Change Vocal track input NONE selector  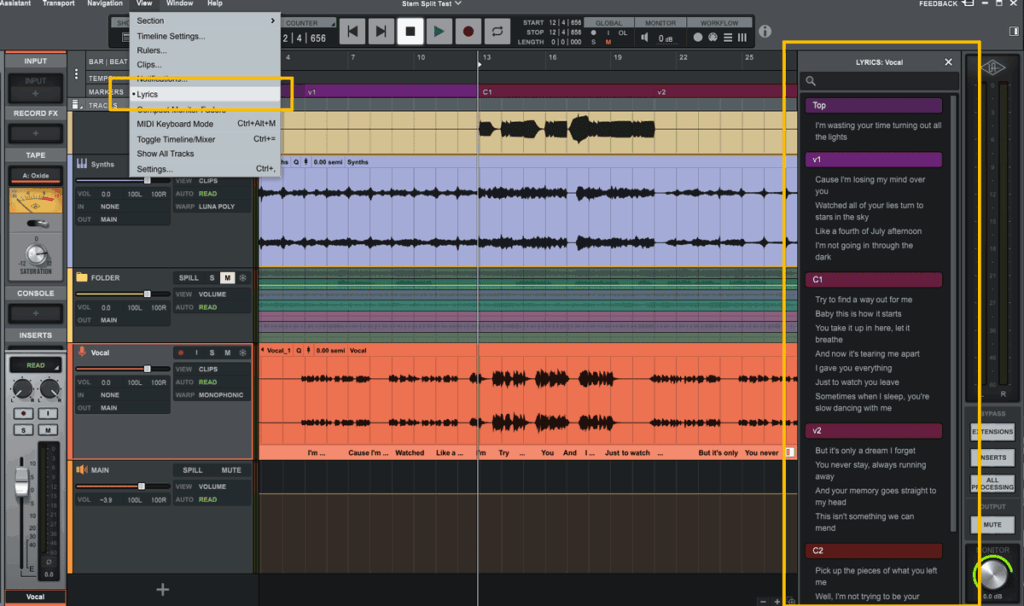pos(110,395)
